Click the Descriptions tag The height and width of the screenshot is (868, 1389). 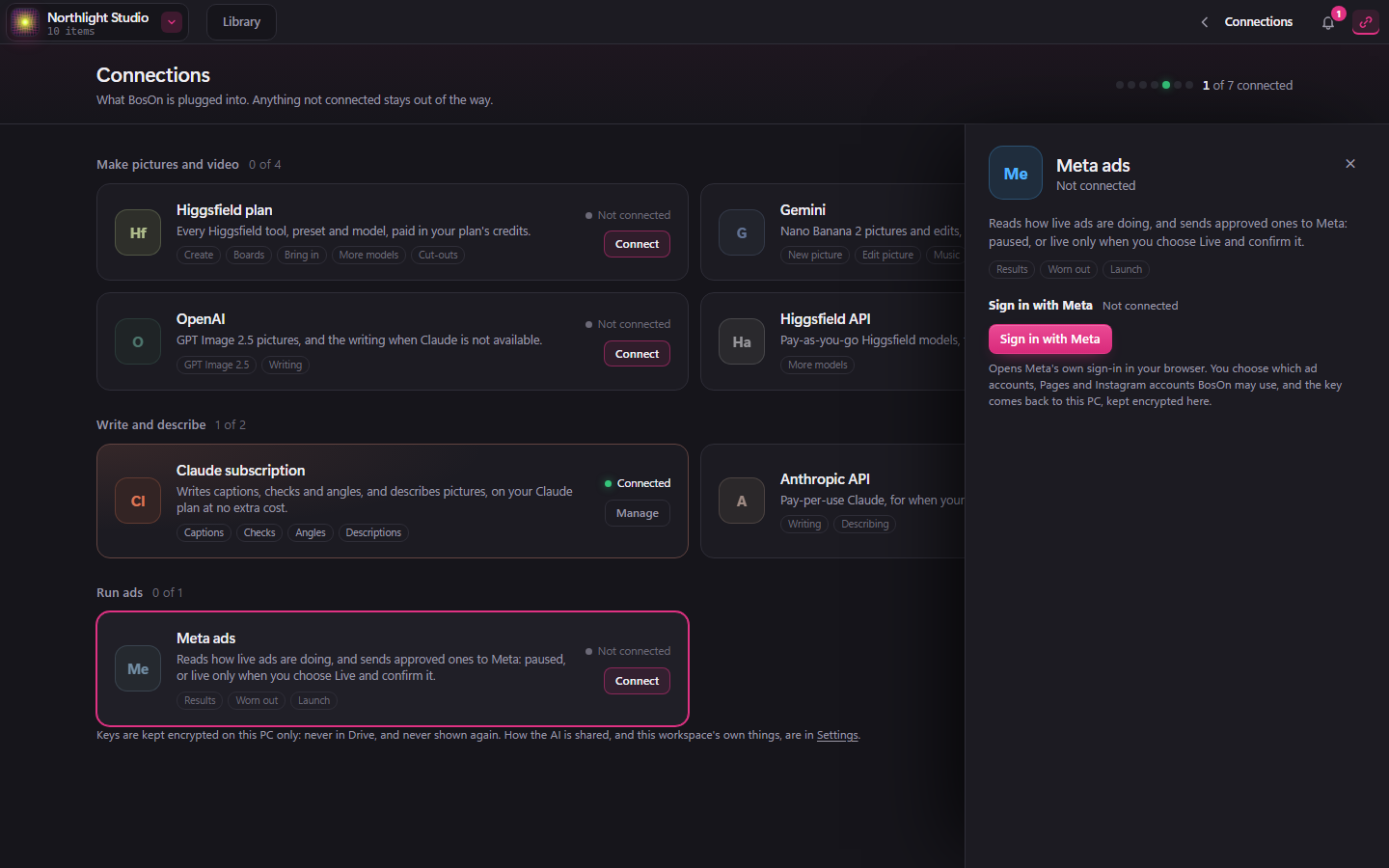(373, 532)
